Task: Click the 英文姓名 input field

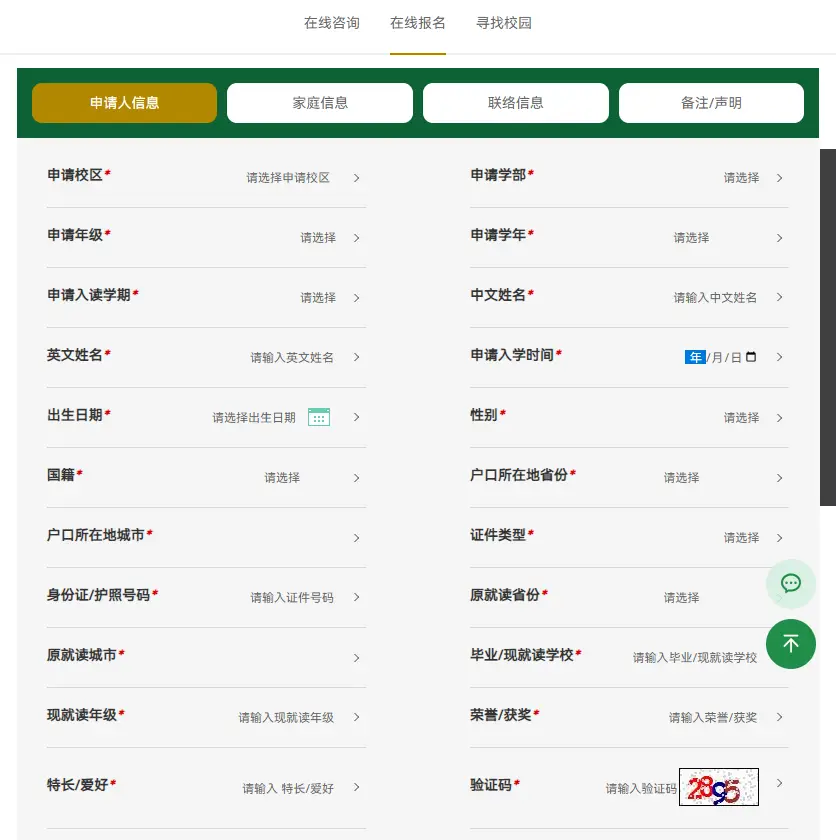Action: tap(292, 358)
